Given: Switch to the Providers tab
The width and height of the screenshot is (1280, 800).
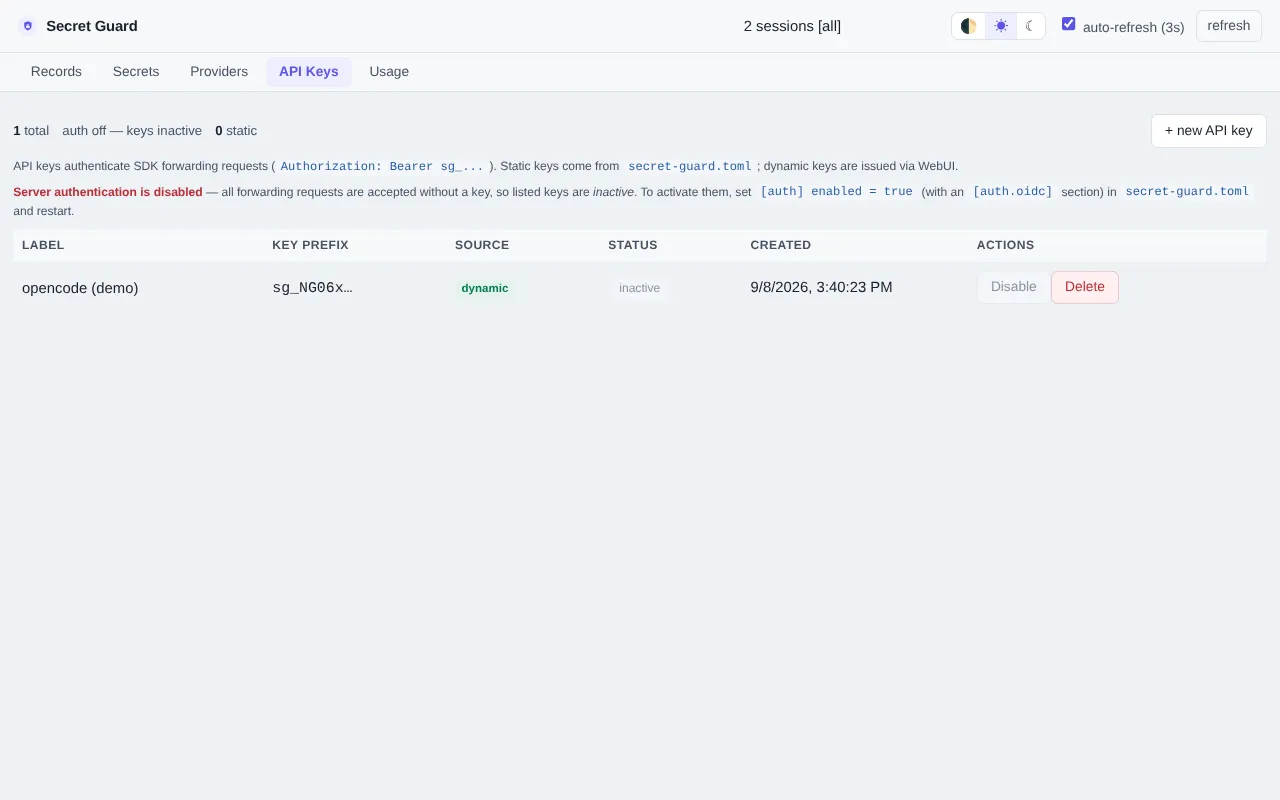Looking at the screenshot, I should 219,72.
